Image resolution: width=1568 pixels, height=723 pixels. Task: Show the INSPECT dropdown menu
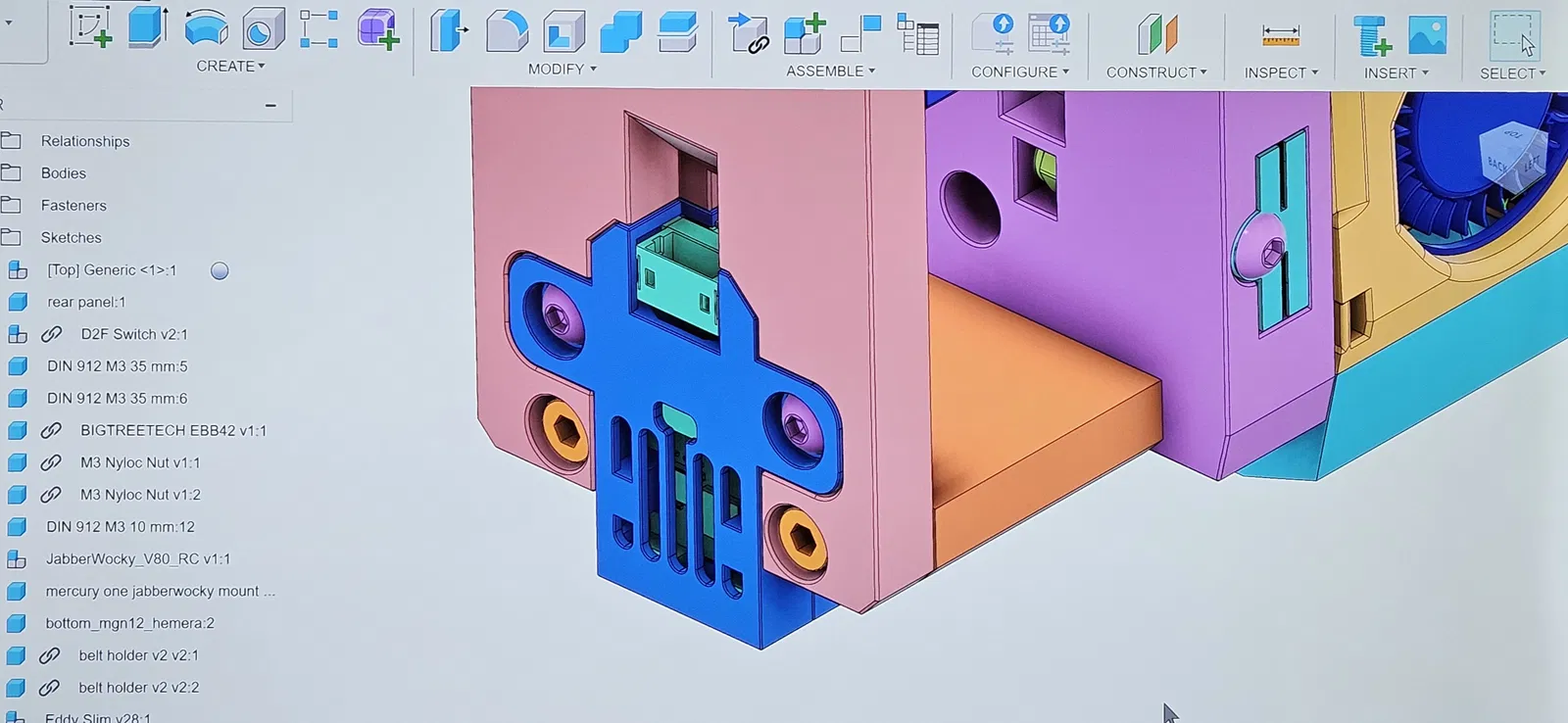tap(1281, 72)
